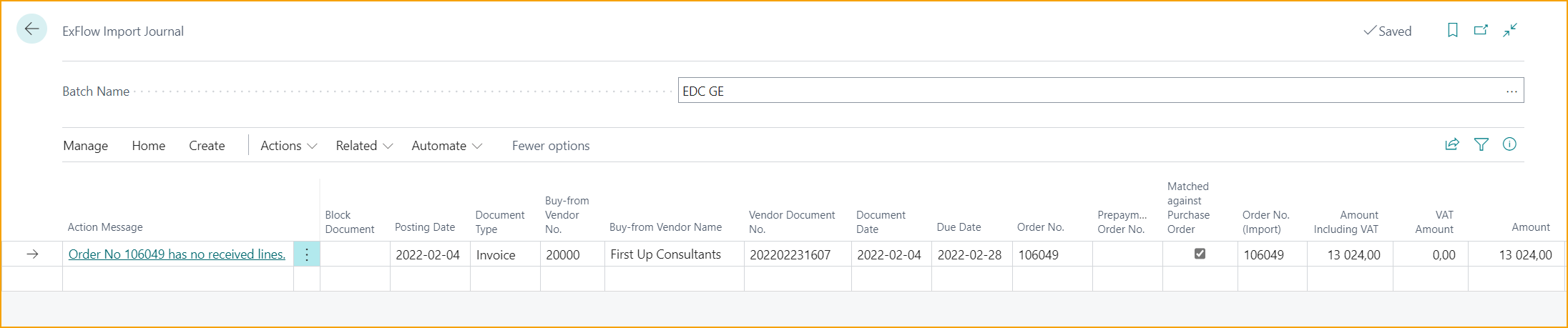Open Batch Name lookup ellipsis

click(1511, 91)
